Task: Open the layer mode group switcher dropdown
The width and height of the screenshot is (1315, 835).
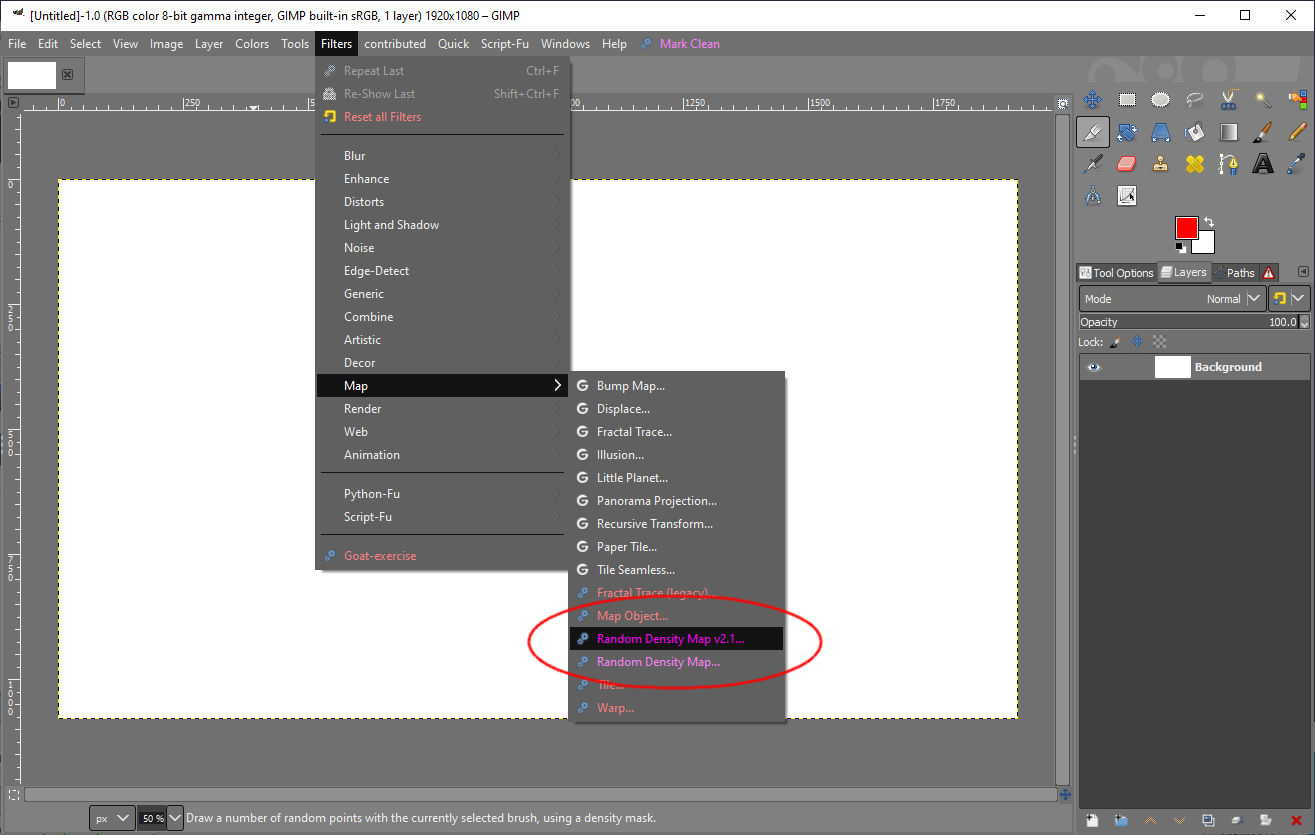Action: 1289,299
